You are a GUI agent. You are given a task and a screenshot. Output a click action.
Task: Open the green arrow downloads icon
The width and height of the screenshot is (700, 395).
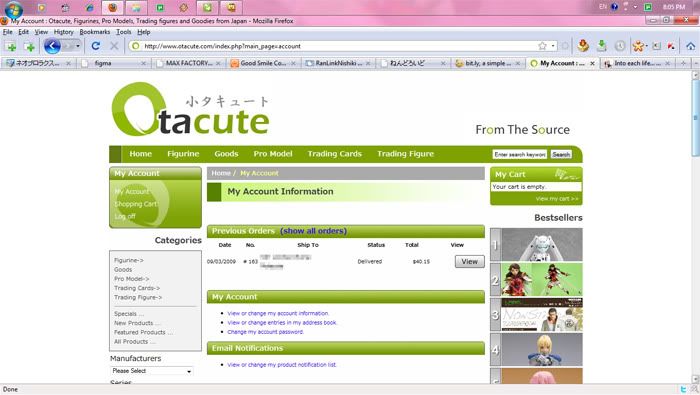602,46
